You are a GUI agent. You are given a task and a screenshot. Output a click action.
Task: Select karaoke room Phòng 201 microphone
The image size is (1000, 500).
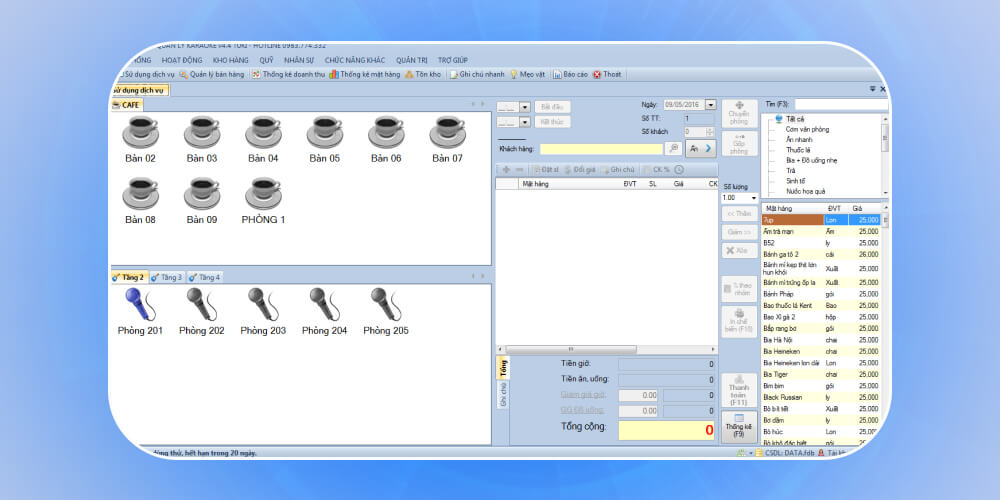click(x=140, y=304)
